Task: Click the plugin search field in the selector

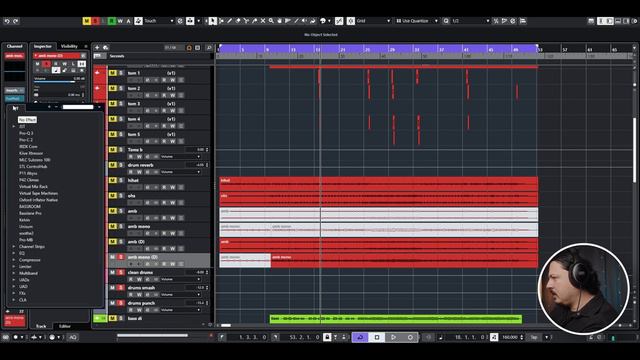Action: click(x=78, y=107)
